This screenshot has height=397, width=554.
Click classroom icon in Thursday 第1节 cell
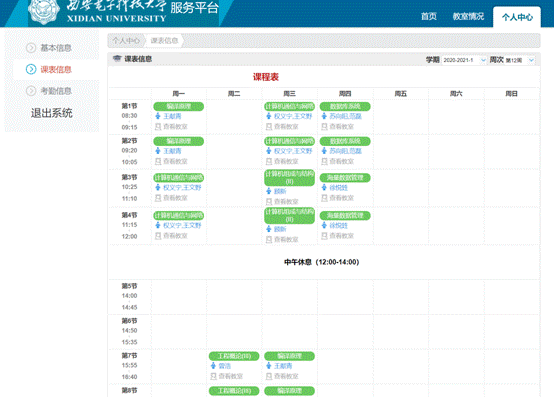coord(324,126)
